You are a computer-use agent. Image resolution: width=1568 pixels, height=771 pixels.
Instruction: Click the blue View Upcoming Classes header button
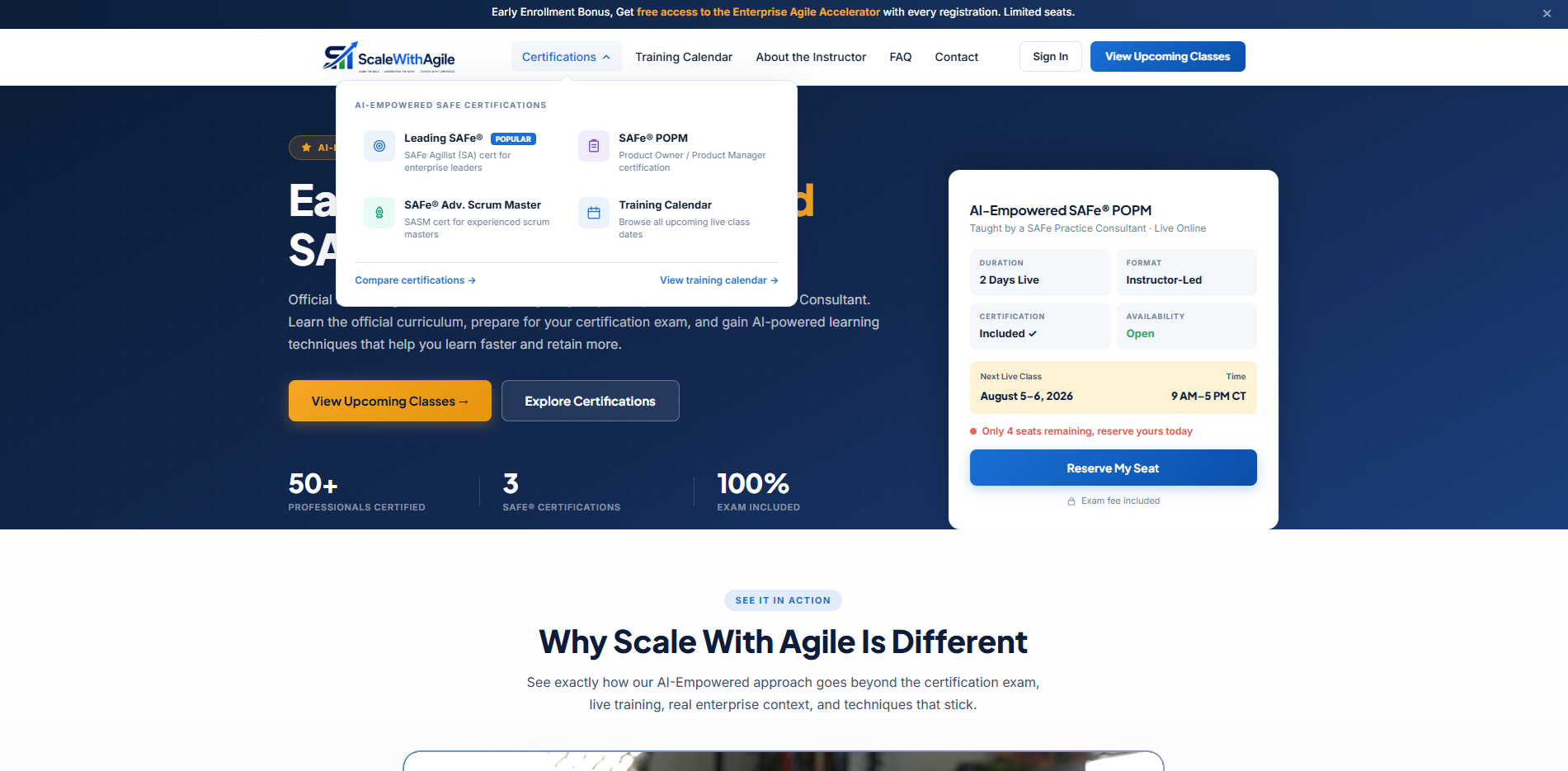click(x=1167, y=57)
